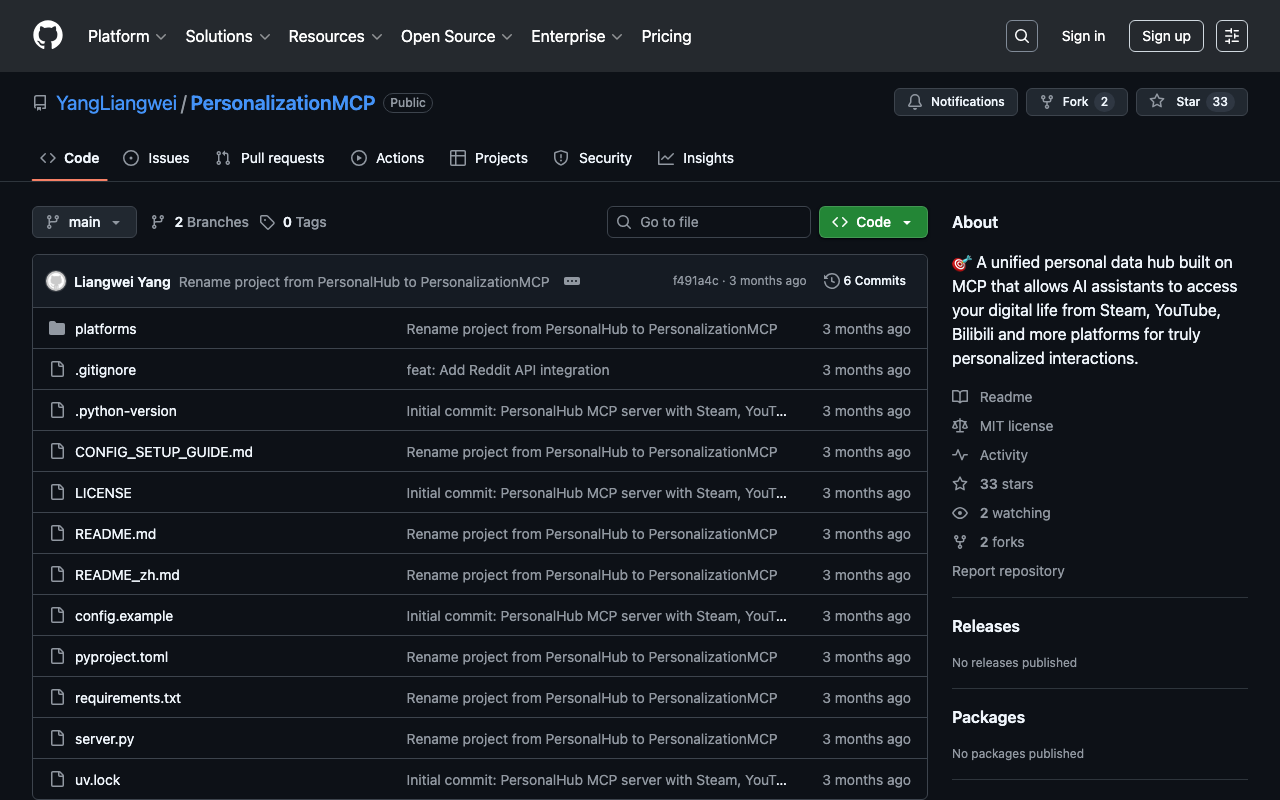Star the PersonalizationMCP repository

1191,102
